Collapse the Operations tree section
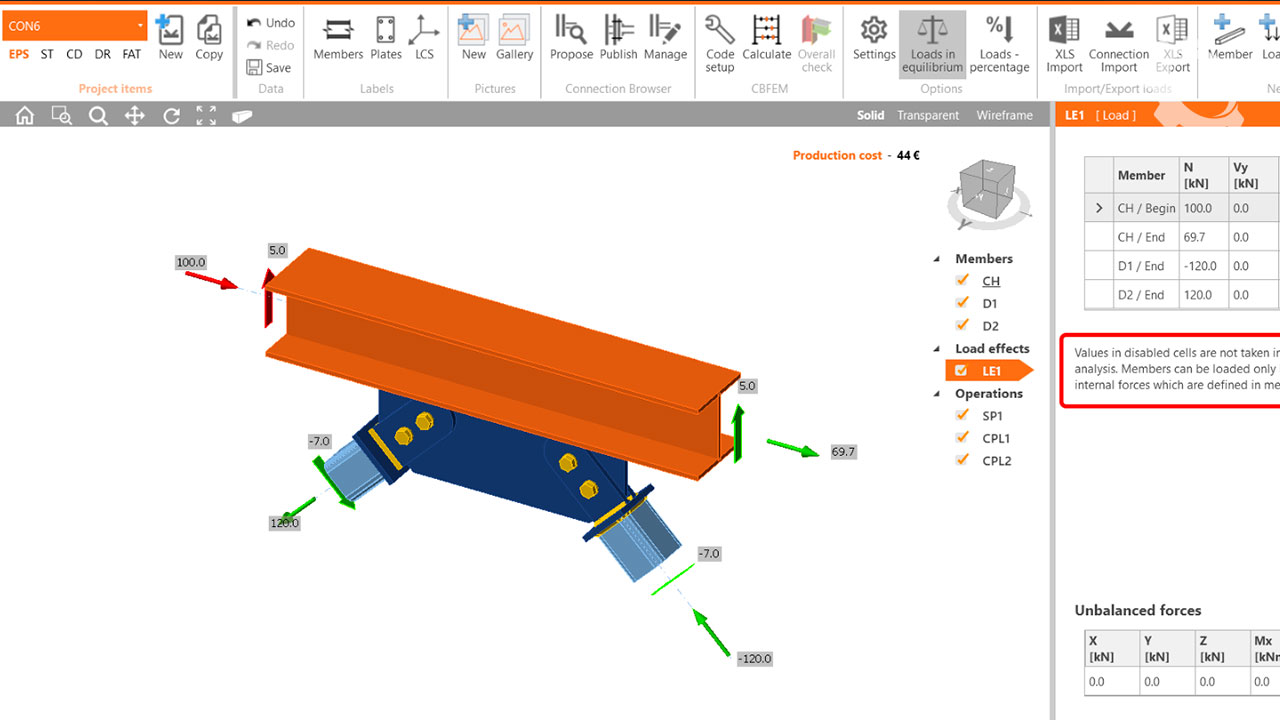This screenshot has height=720, width=1280. (x=937, y=394)
